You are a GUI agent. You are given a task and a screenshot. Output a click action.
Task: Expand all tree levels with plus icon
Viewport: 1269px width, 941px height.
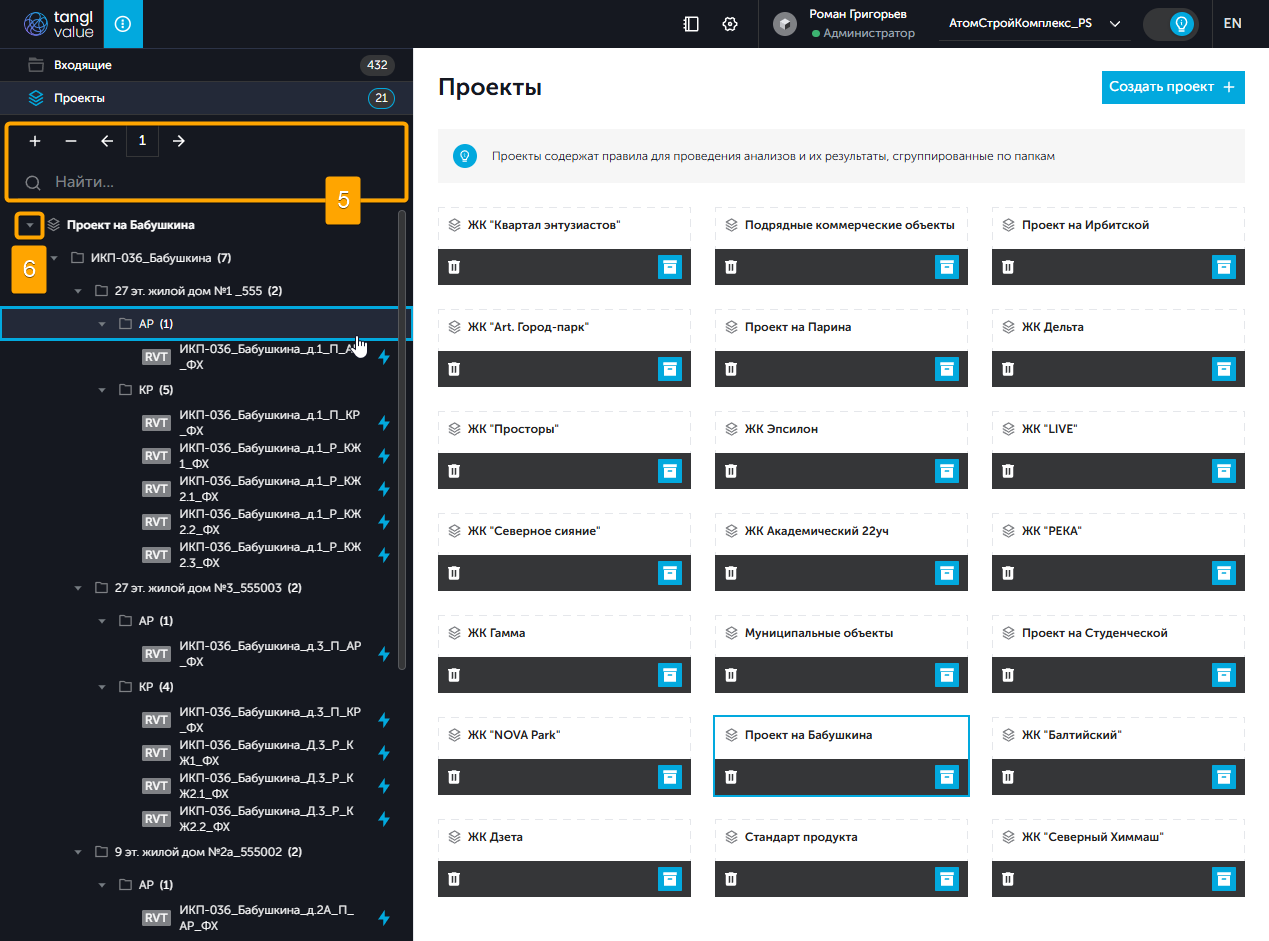[x=35, y=141]
